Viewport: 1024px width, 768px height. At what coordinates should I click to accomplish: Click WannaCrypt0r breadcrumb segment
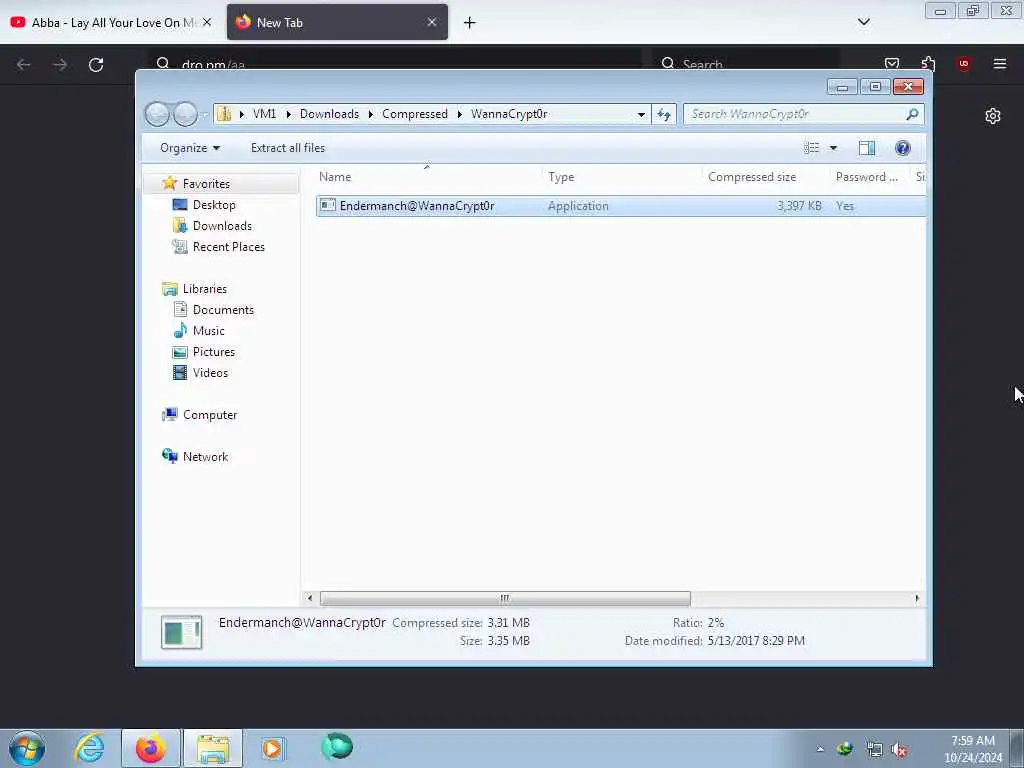click(509, 114)
